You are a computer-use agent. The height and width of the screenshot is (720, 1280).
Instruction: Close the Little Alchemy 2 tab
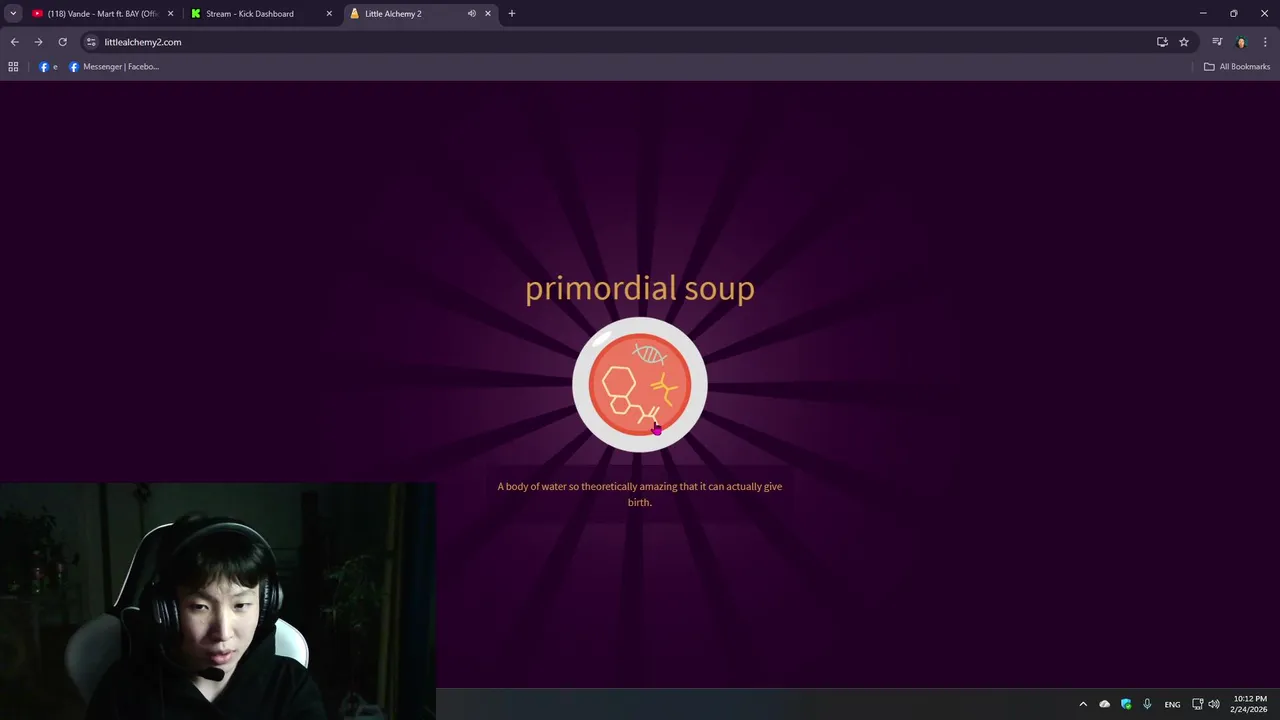[x=488, y=14]
